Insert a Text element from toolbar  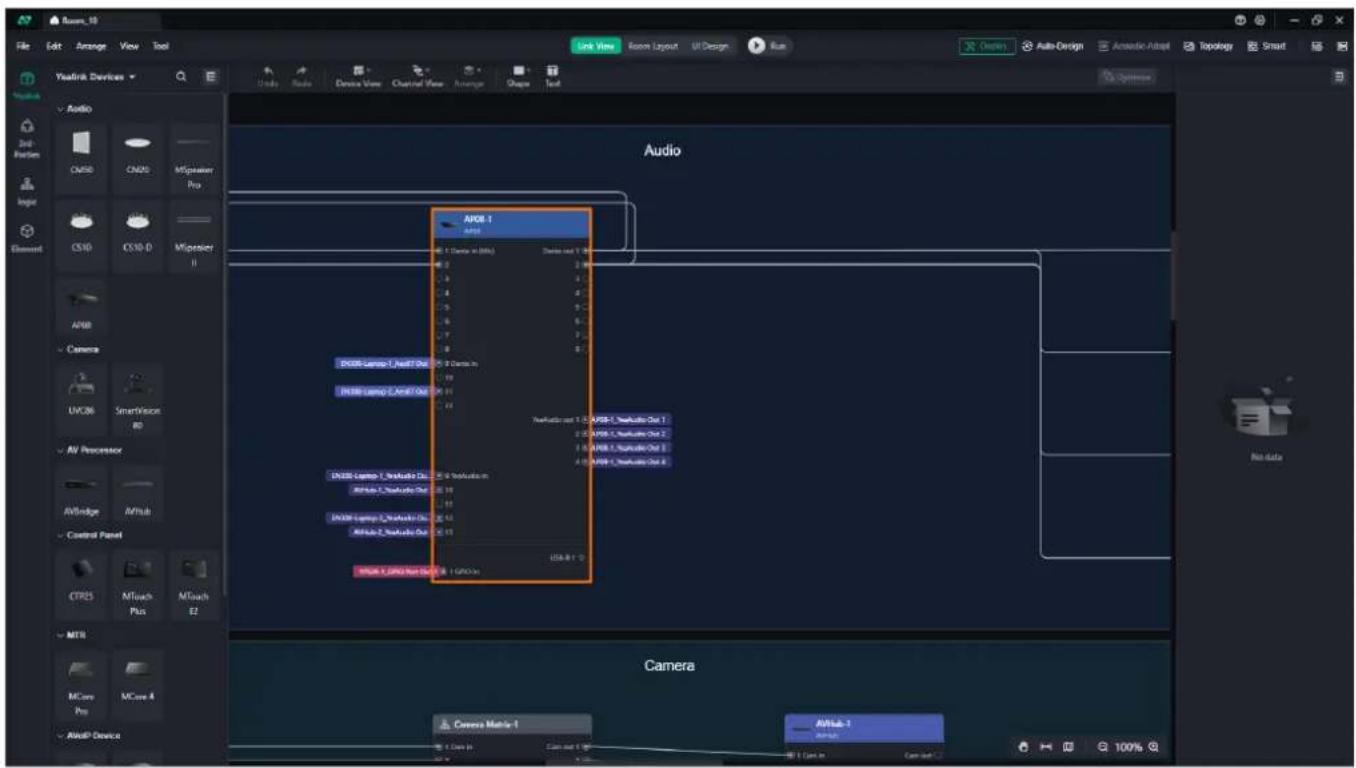coord(551,76)
